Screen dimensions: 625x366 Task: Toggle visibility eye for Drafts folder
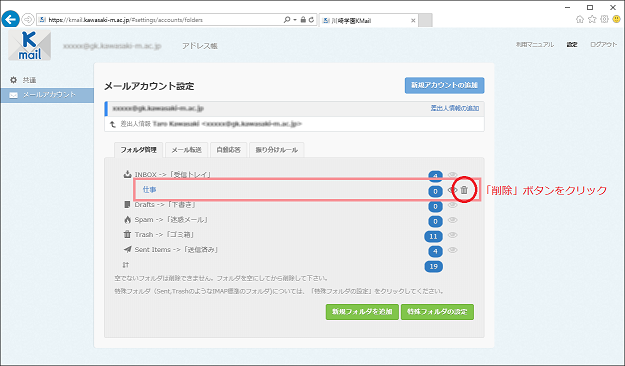452,205
